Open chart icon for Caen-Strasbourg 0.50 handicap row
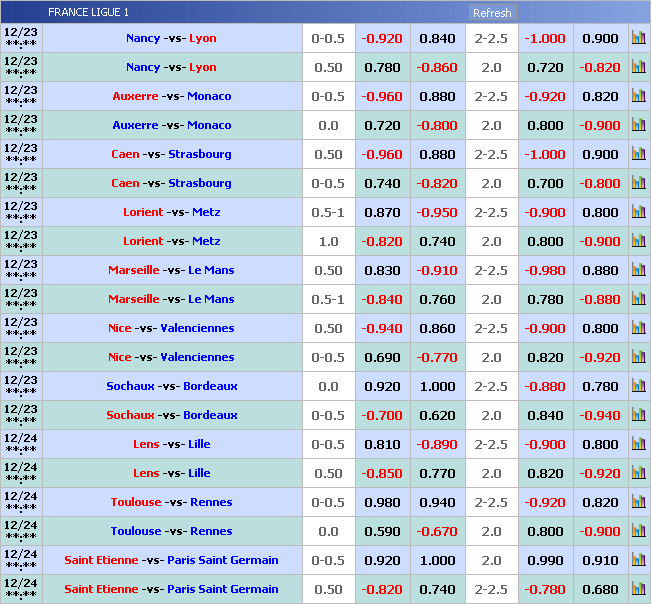The height and width of the screenshot is (604, 651). click(638, 154)
